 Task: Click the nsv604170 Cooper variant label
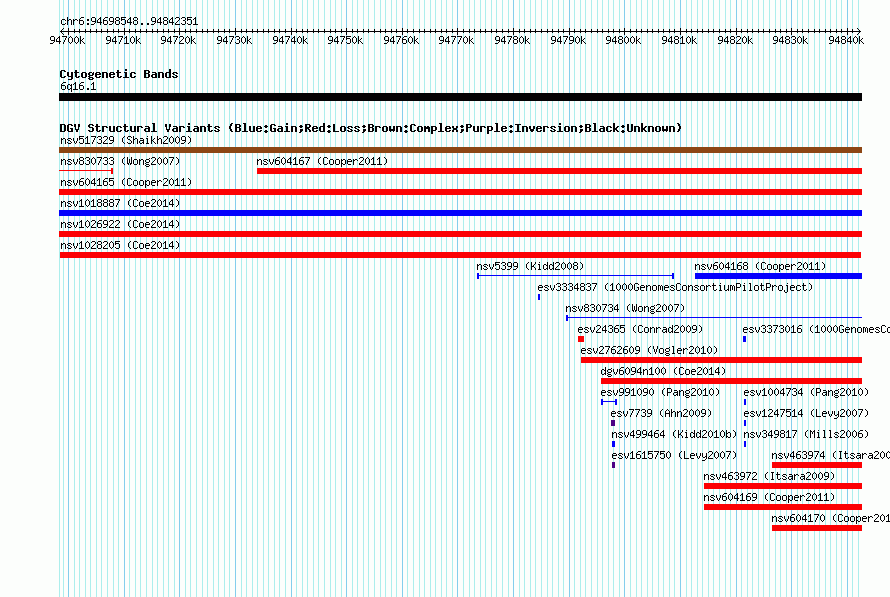point(830,518)
